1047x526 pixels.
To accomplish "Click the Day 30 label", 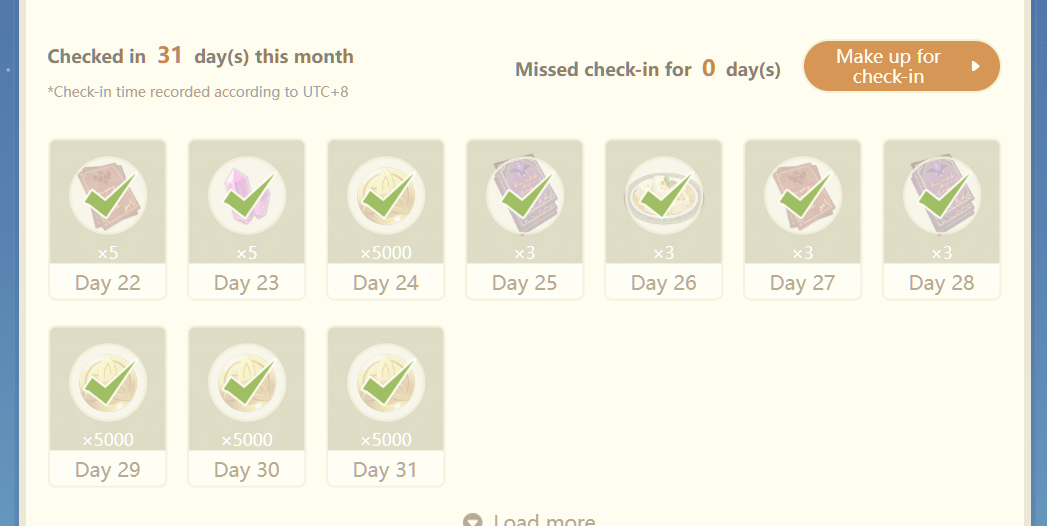I will 247,470.
